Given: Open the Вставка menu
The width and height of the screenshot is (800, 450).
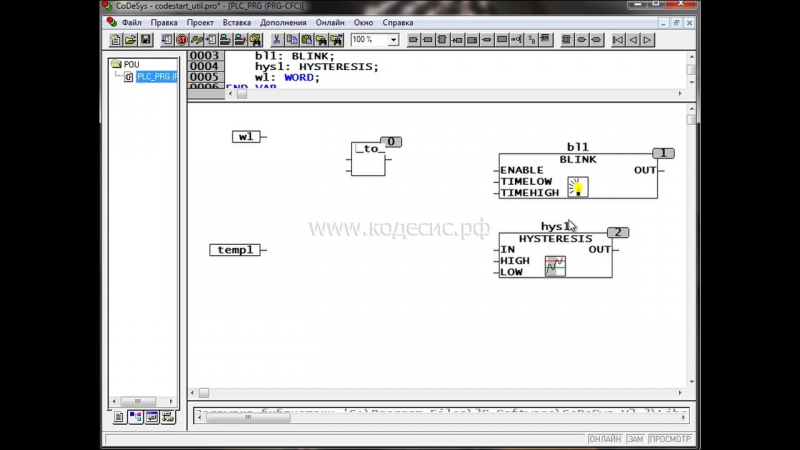Looking at the screenshot, I should point(237,22).
